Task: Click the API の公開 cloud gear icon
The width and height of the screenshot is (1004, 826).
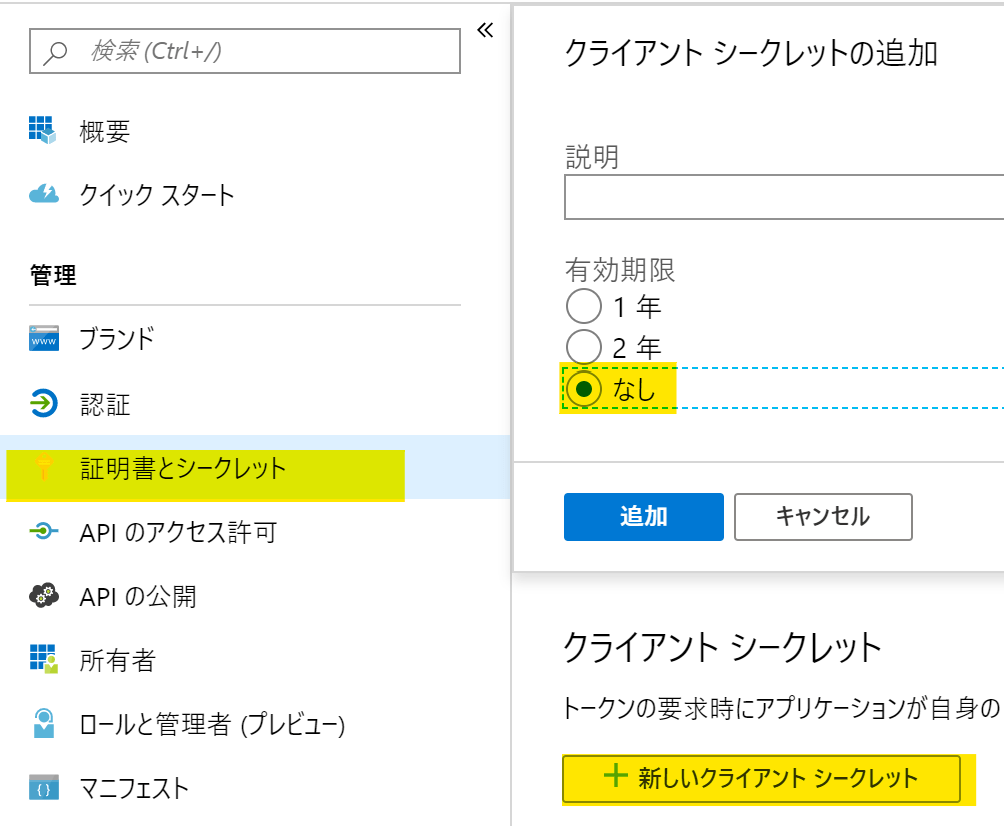Action: coord(44,596)
